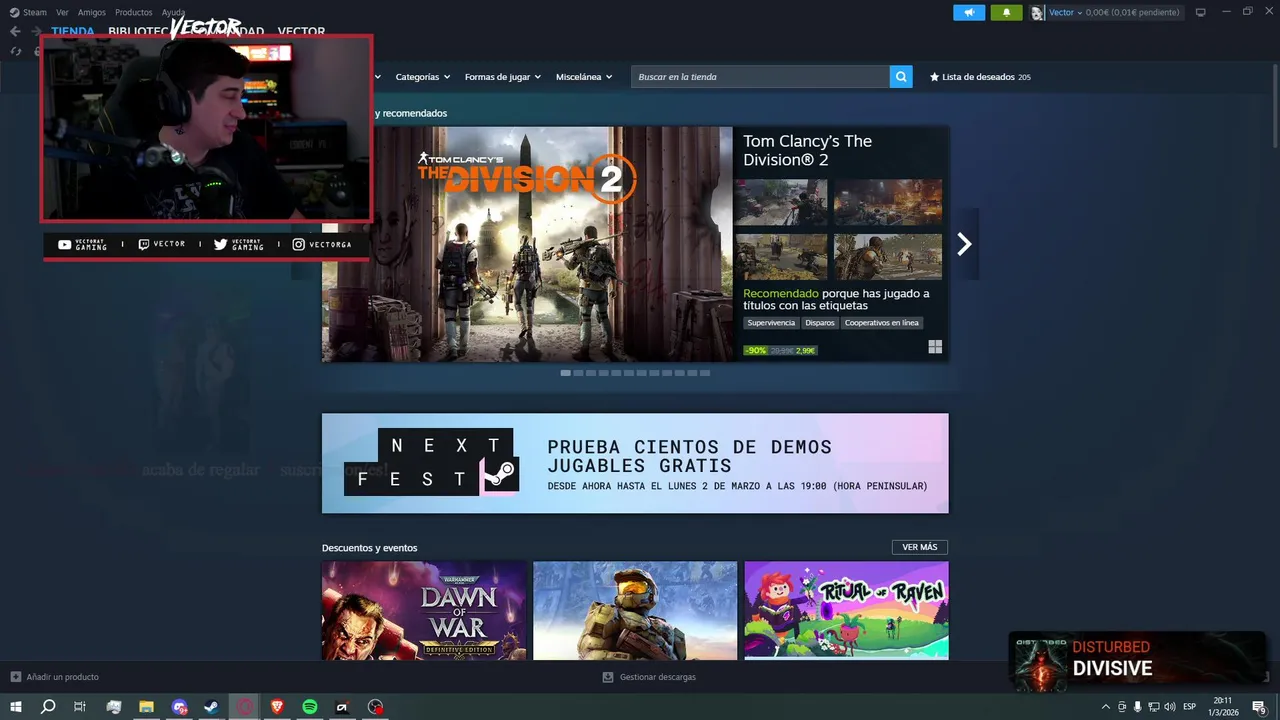
Task: Open the Amigos menu
Action: [92, 12]
